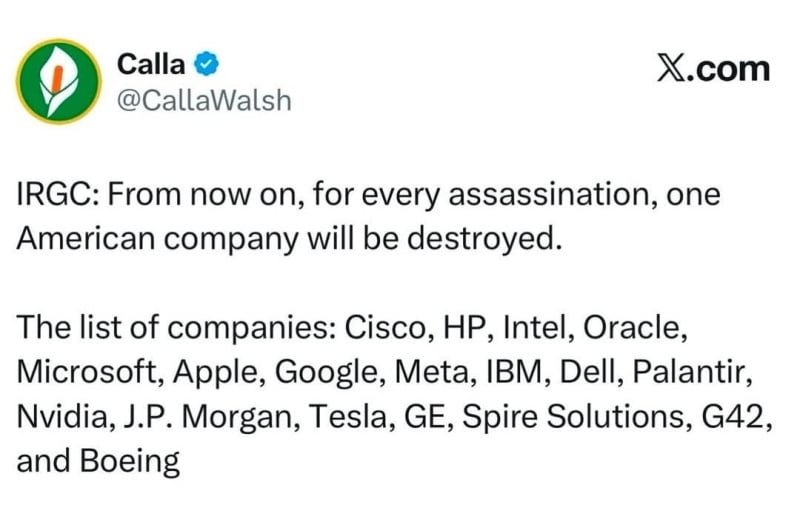Open the Calla display name profile link
This screenshot has width=800, height=531.
pos(151,64)
